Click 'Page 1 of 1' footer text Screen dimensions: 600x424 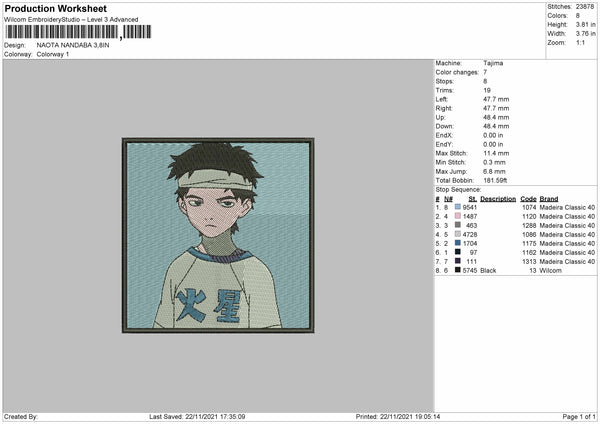tap(579, 416)
